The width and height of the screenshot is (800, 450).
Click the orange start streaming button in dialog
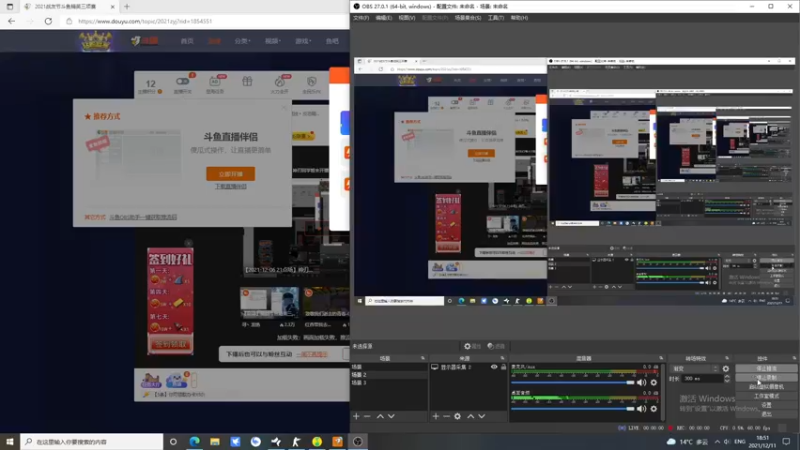pos(231,173)
